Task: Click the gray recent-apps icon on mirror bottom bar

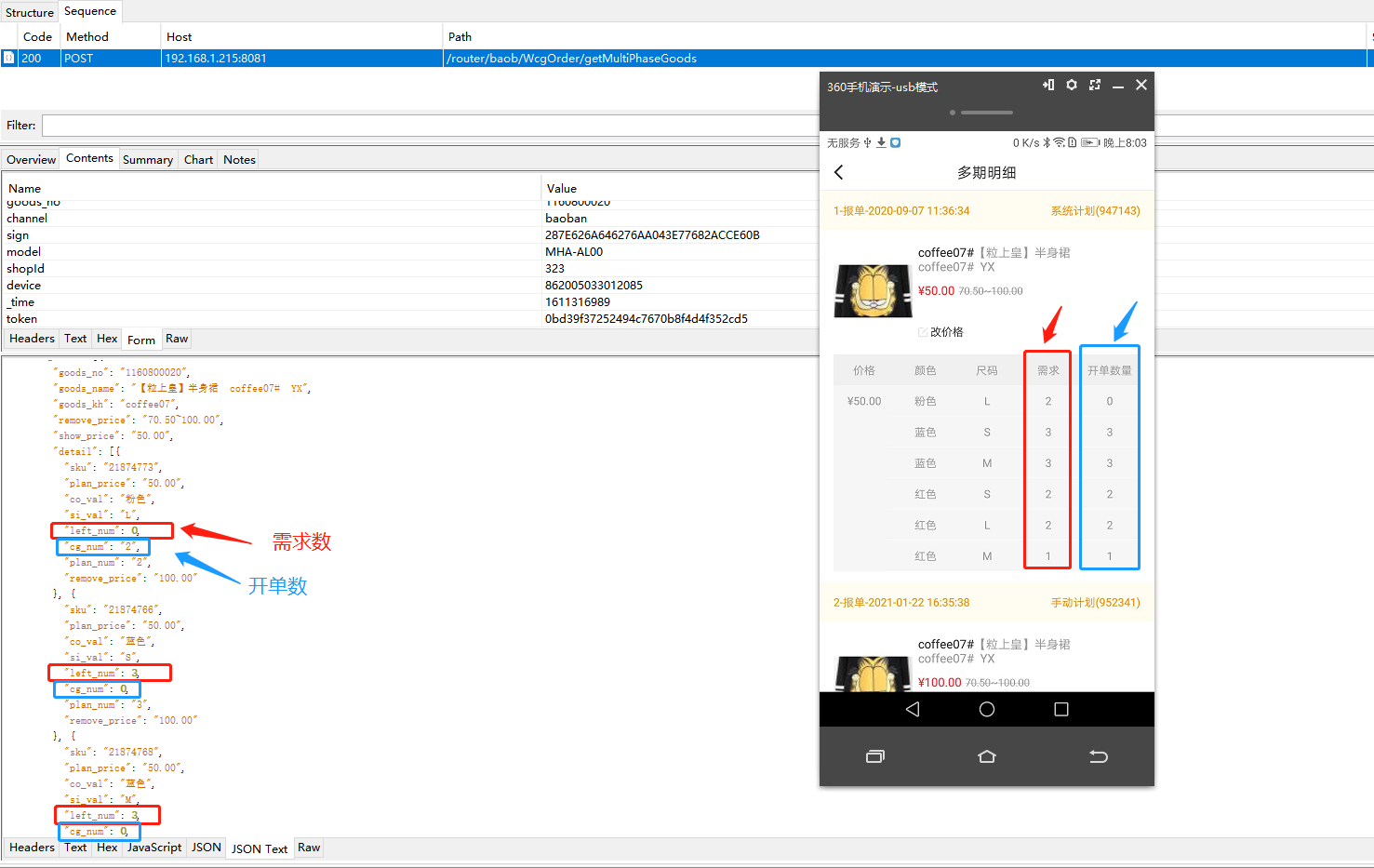Action: 875,756
